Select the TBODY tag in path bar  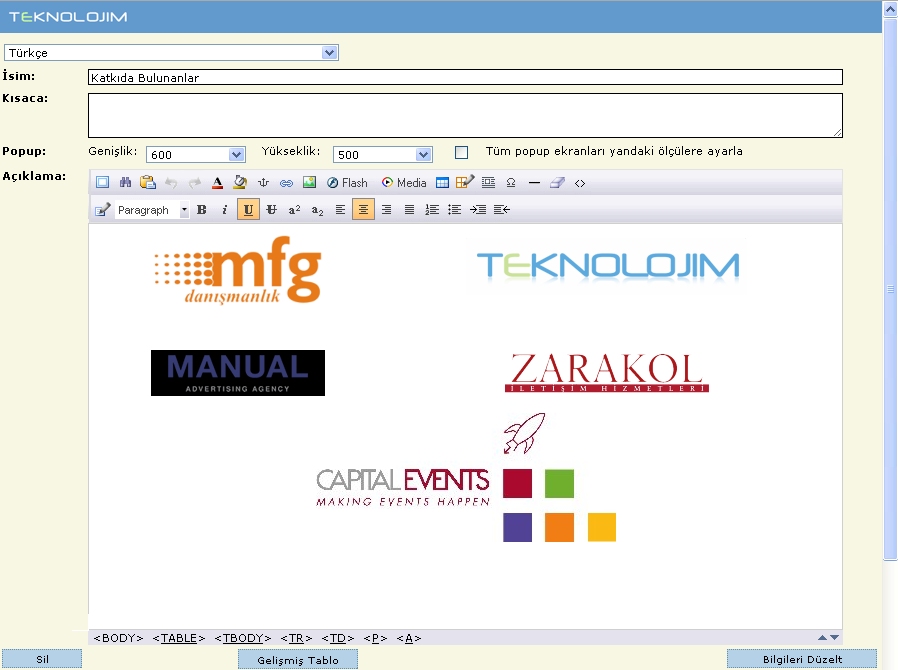(x=243, y=638)
